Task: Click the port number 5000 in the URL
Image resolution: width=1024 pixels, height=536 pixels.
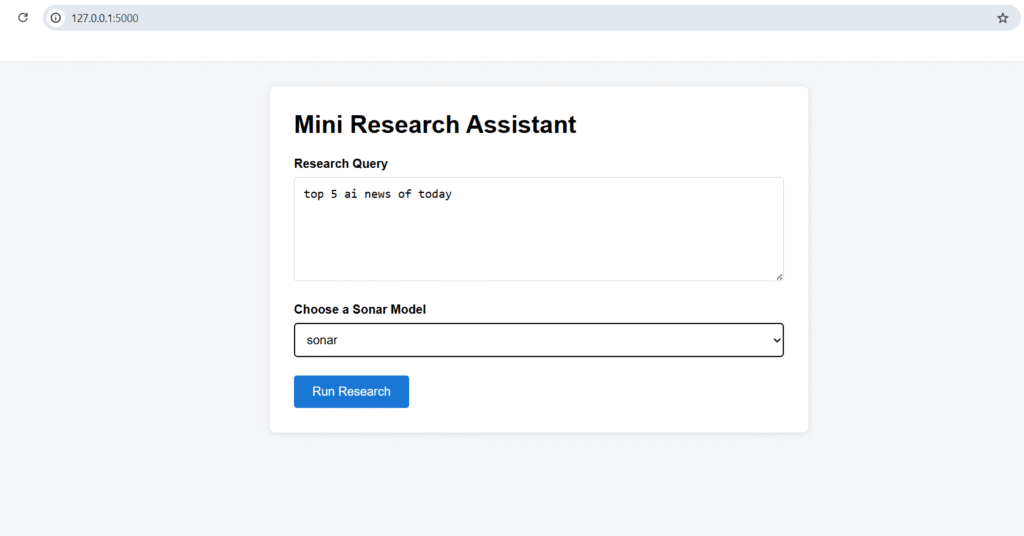Action: [126, 17]
